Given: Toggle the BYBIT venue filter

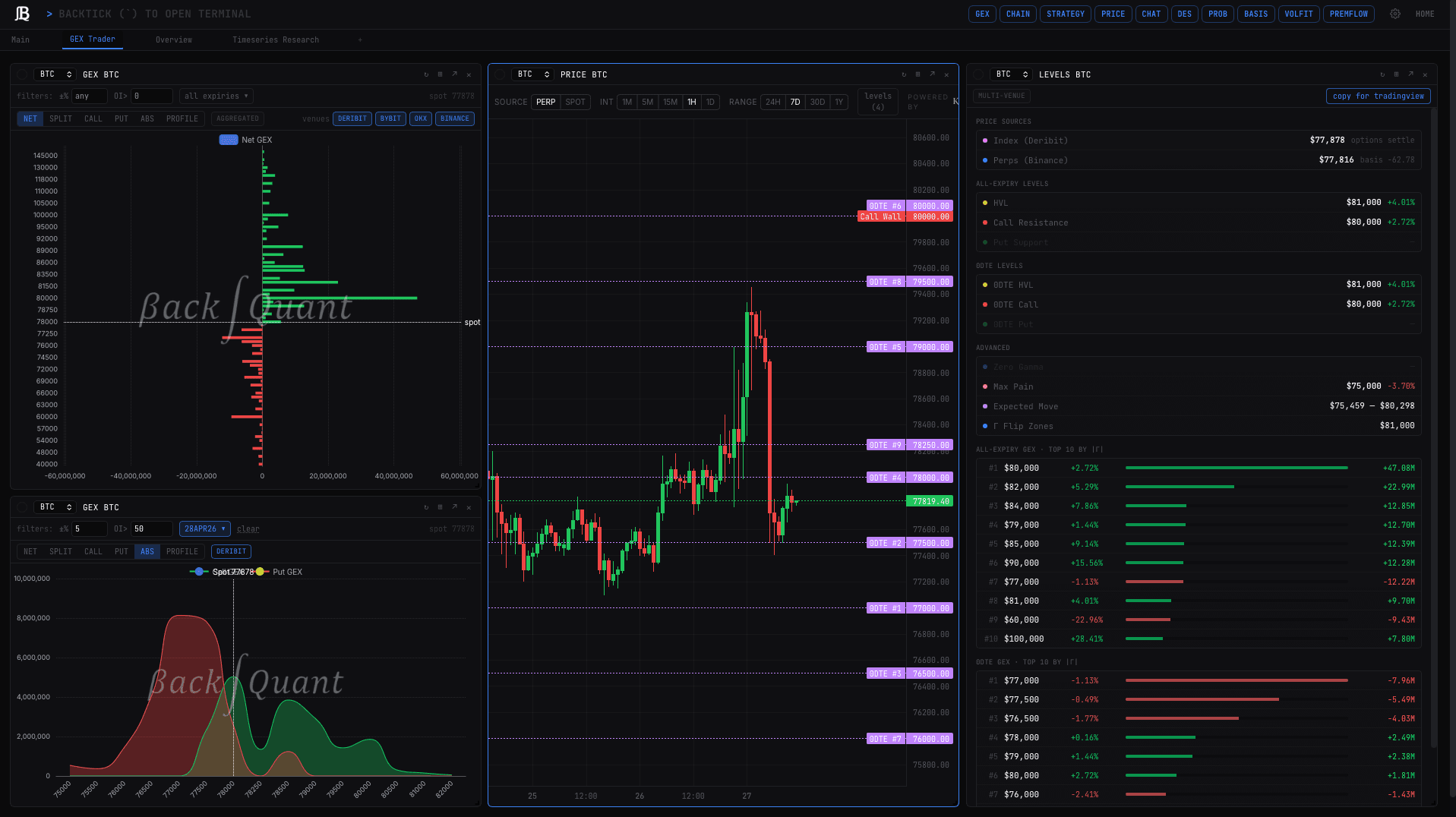Looking at the screenshot, I should pyautogui.click(x=390, y=118).
